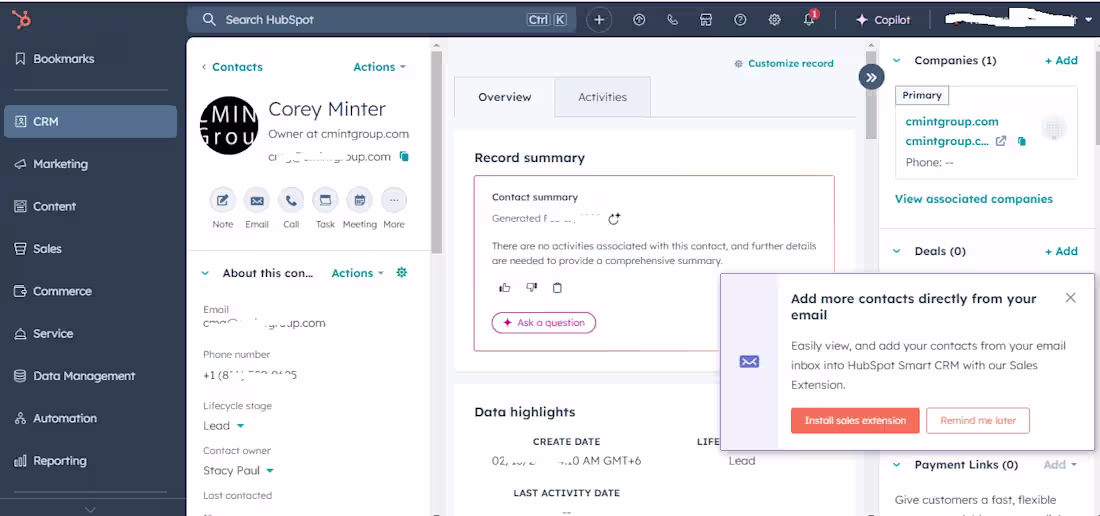Schedule a Meeting with the contact

click(360, 201)
